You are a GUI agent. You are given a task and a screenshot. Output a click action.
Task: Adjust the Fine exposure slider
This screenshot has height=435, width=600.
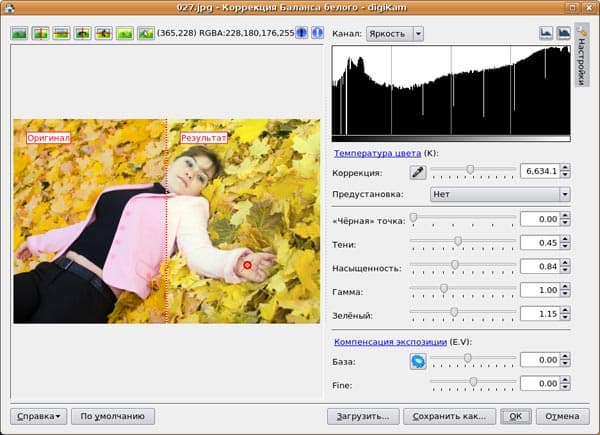coord(473,384)
